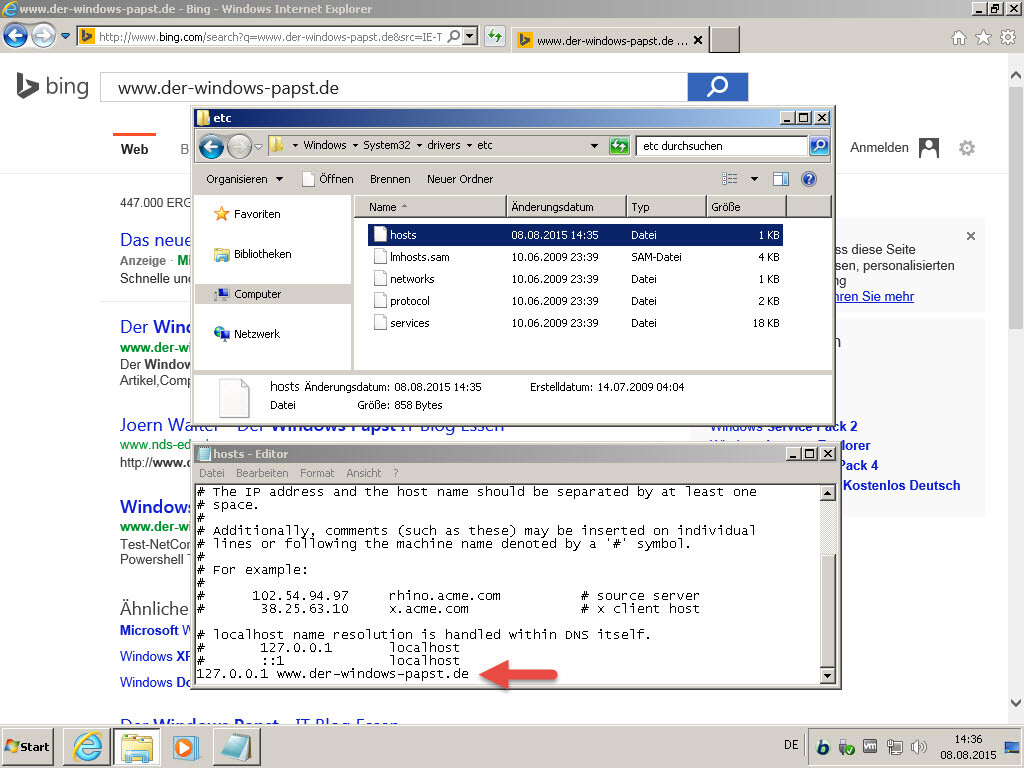
Task: Click the Explorer address bar refresh icon
Action: click(x=620, y=146)
